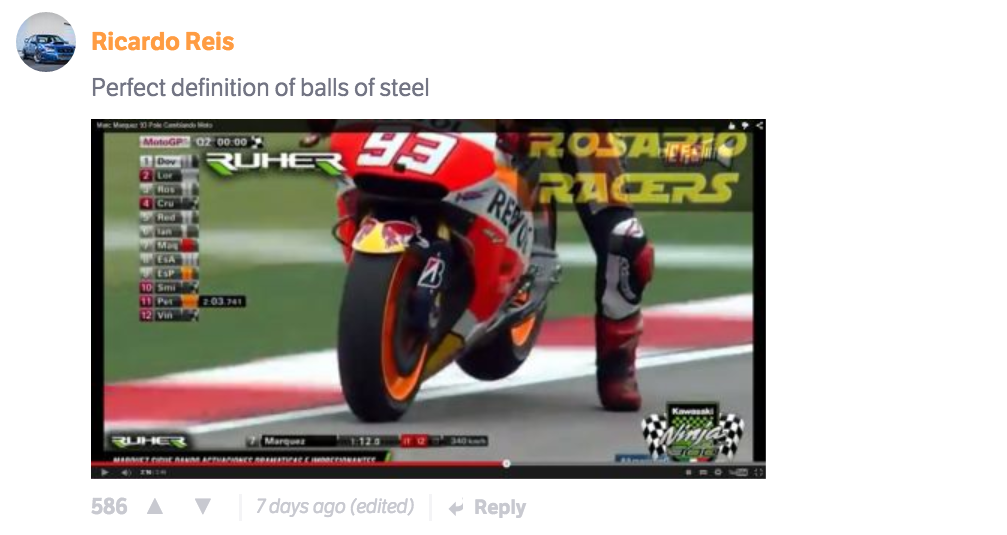Viewport: 1007px width, 535px height.
Task: Click the thumbs-down icon in video header
Action: coord(745,126)
